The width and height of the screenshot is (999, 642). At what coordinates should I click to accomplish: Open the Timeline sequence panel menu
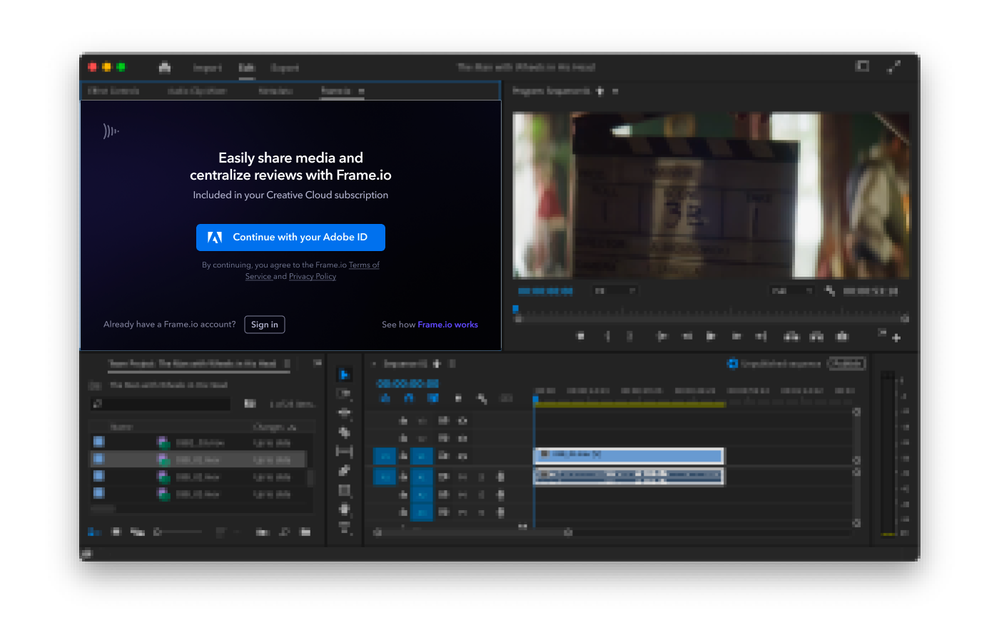452,364
